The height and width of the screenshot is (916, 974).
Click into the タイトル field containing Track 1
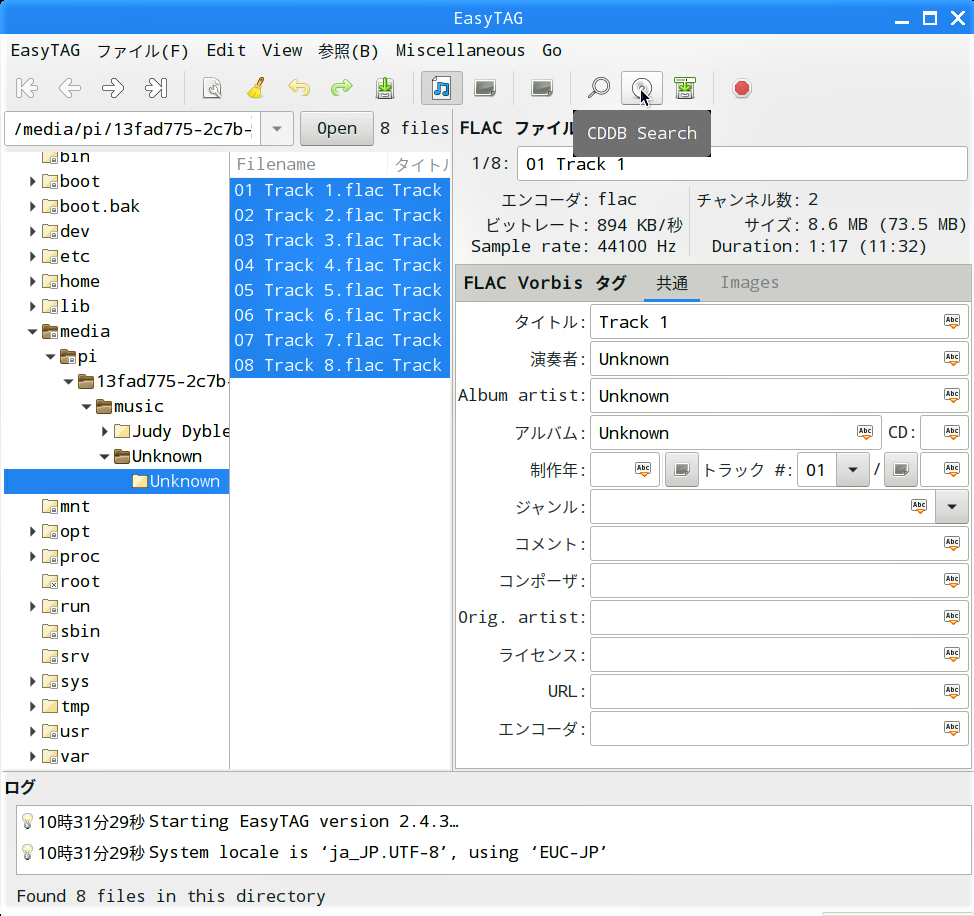pos(779,322)
